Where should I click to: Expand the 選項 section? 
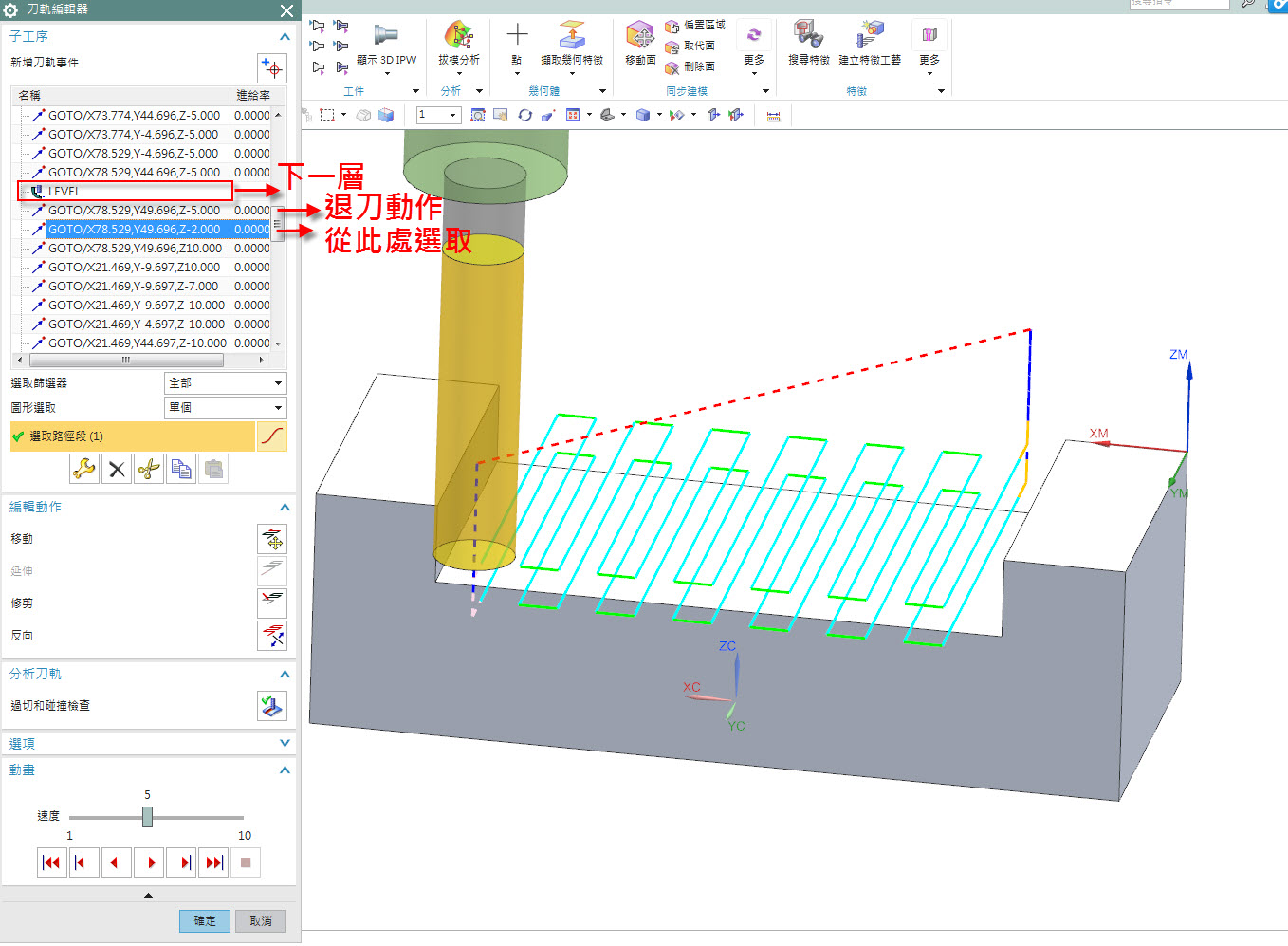tap(285, 744)
